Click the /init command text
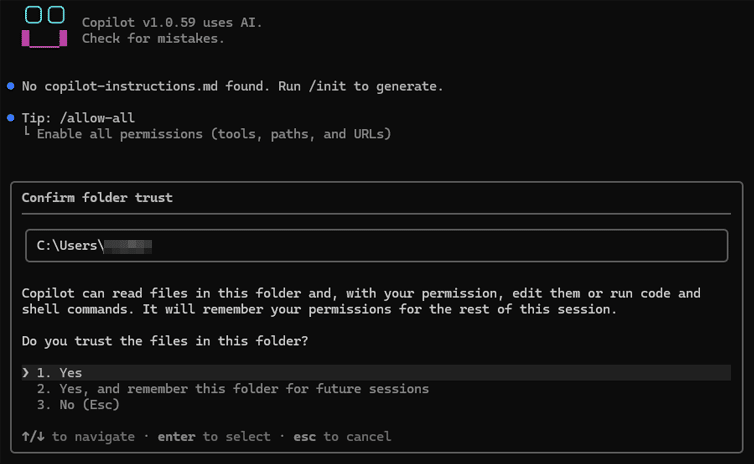 click(327, 87)
